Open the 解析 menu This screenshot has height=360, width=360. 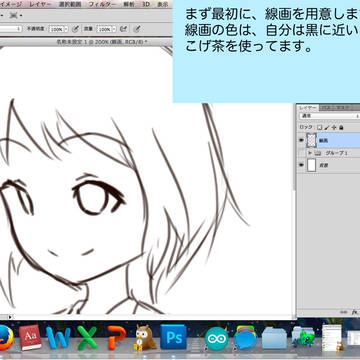(128, 4)
